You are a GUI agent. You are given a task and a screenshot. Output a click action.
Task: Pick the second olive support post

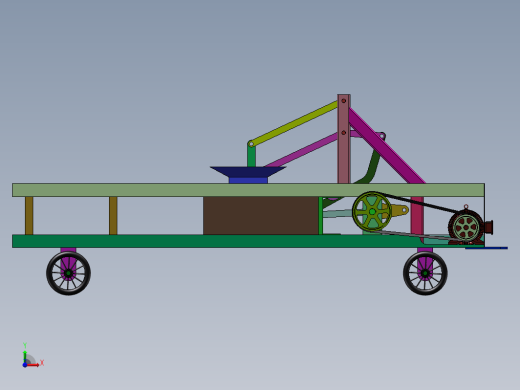pyautogui.click(x=113, y=216)
